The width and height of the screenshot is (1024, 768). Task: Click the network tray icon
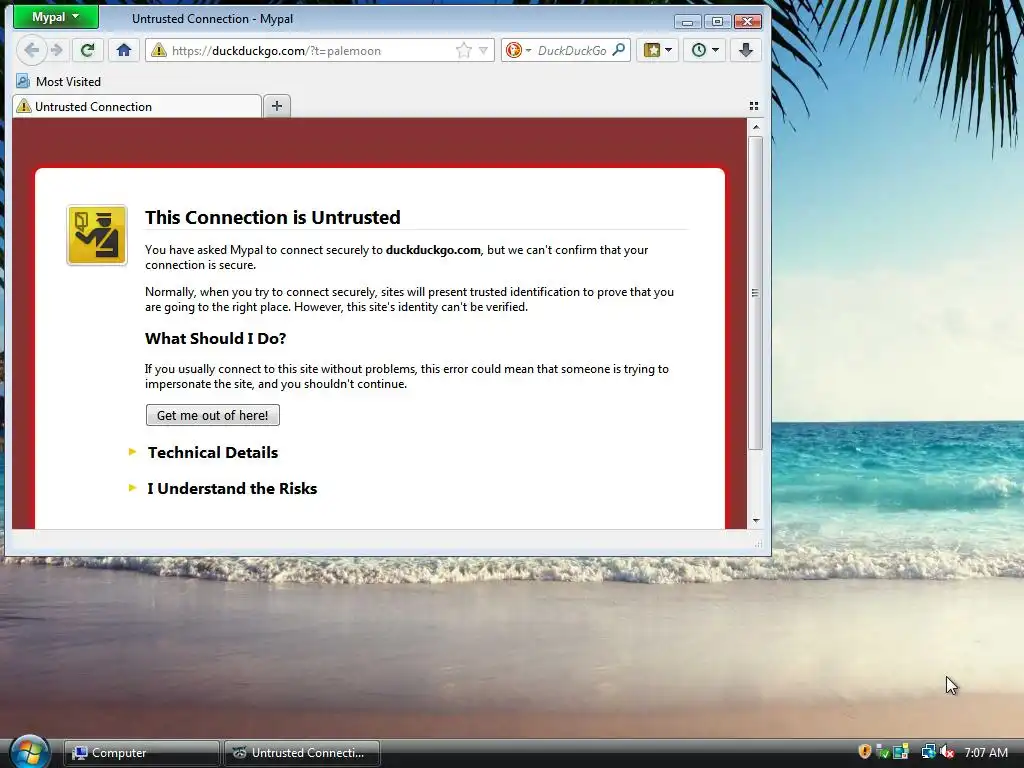click(927, 752)
